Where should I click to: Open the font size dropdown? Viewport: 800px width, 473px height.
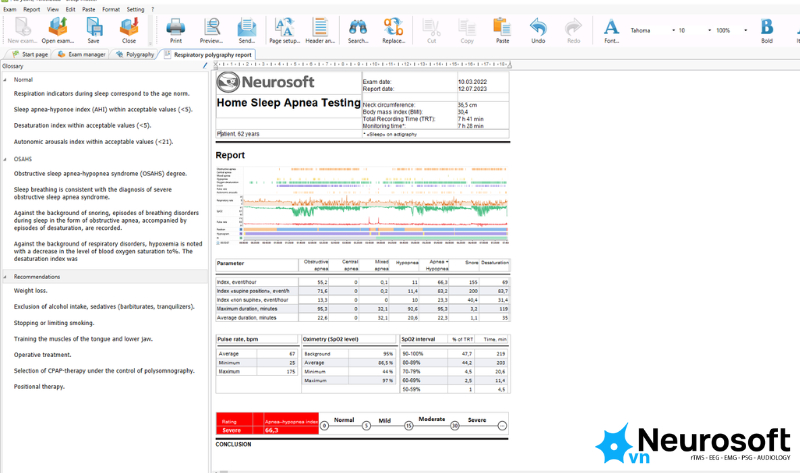(x=709, y=31)
